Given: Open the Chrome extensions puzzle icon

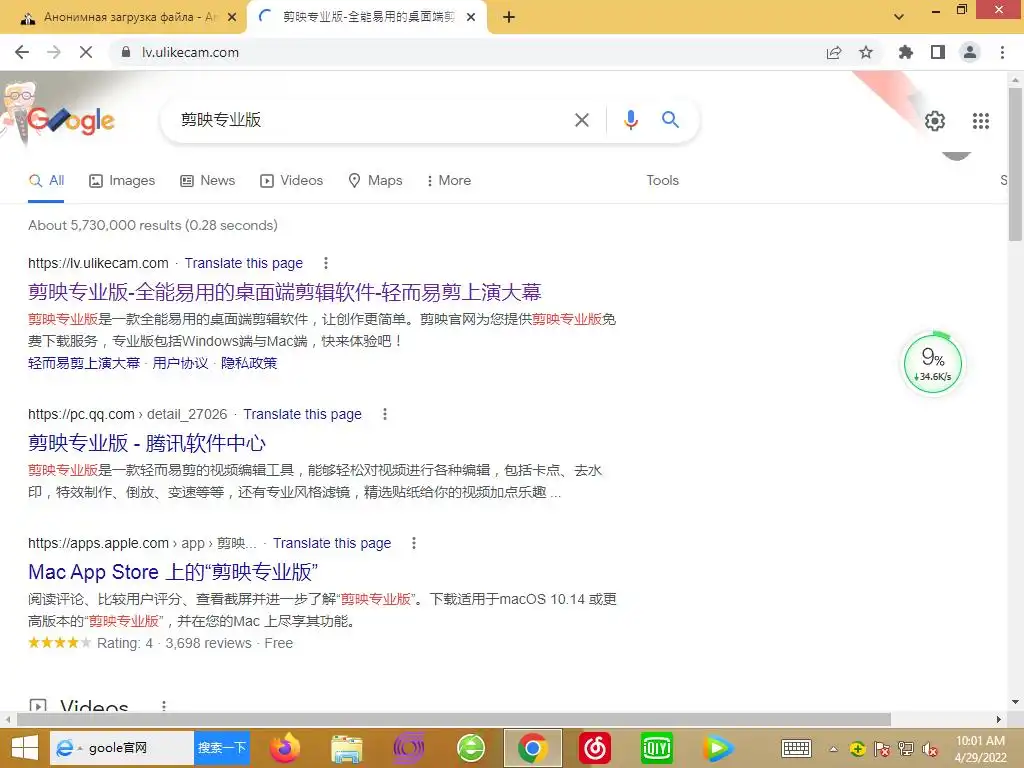Looking at the screenshot, I should coord(906,52).
